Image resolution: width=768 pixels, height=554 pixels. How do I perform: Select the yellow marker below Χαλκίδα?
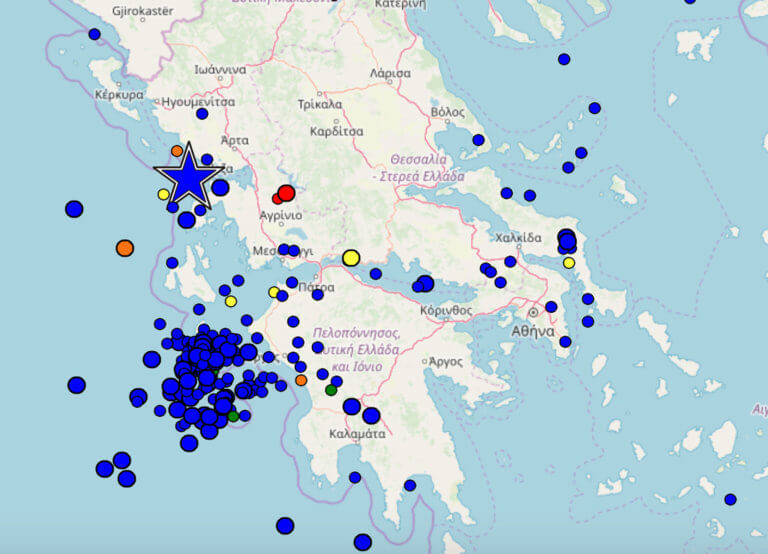pyautogui.click(x=569, y=263)
